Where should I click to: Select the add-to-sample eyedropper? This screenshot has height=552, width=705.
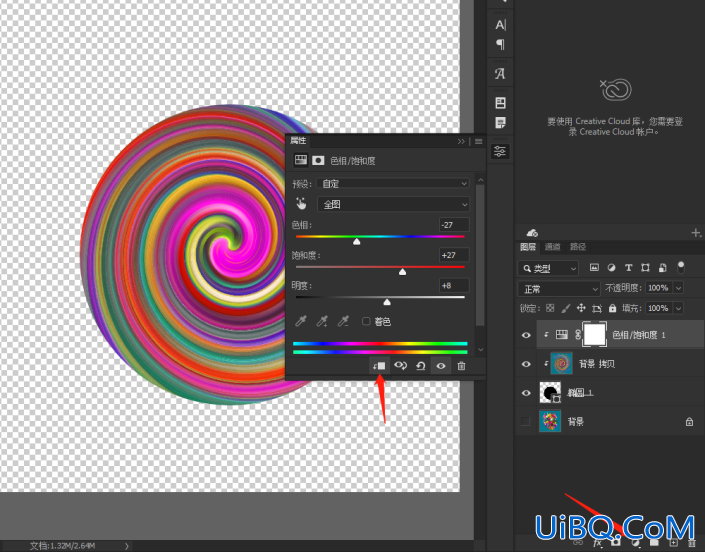point(322,321)
